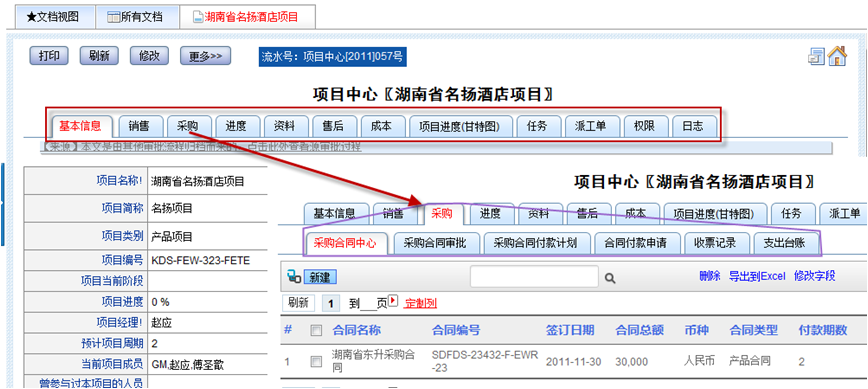Click the window layout icon beside home

[817, 57]
